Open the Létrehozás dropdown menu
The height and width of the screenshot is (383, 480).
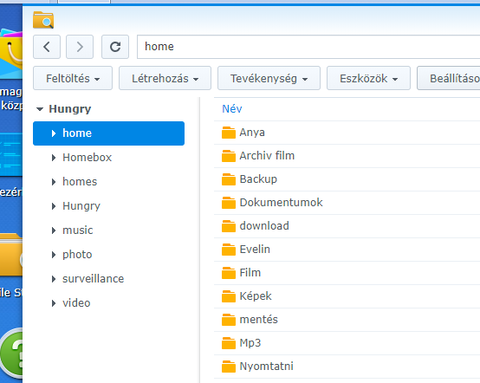165,78
